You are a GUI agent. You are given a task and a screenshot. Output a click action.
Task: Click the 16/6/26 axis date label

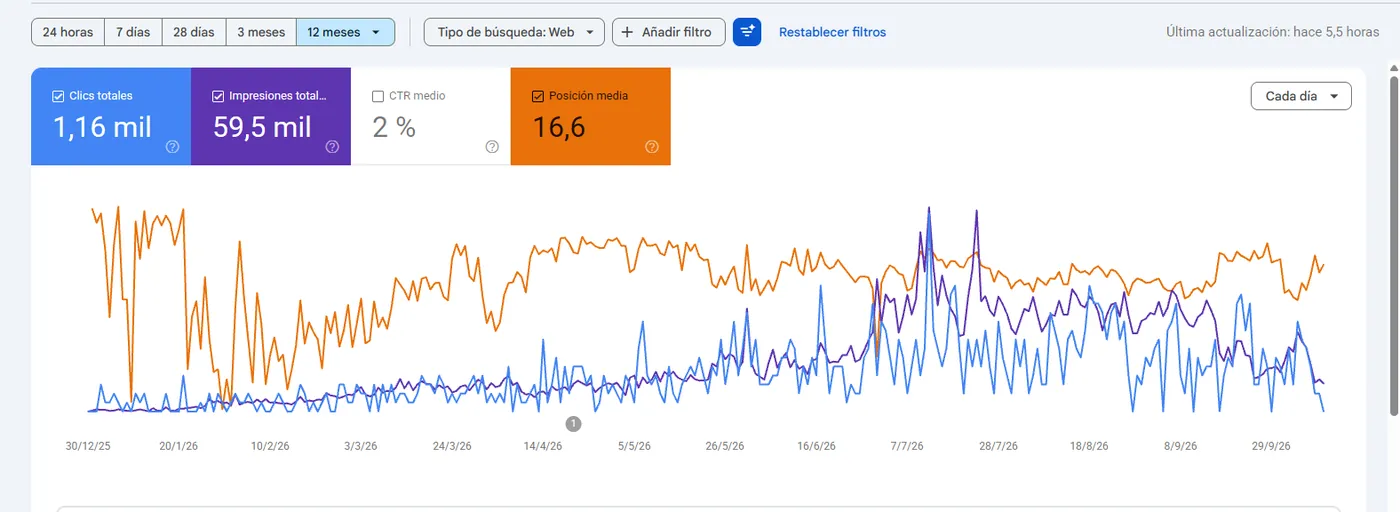click(816, 446)
